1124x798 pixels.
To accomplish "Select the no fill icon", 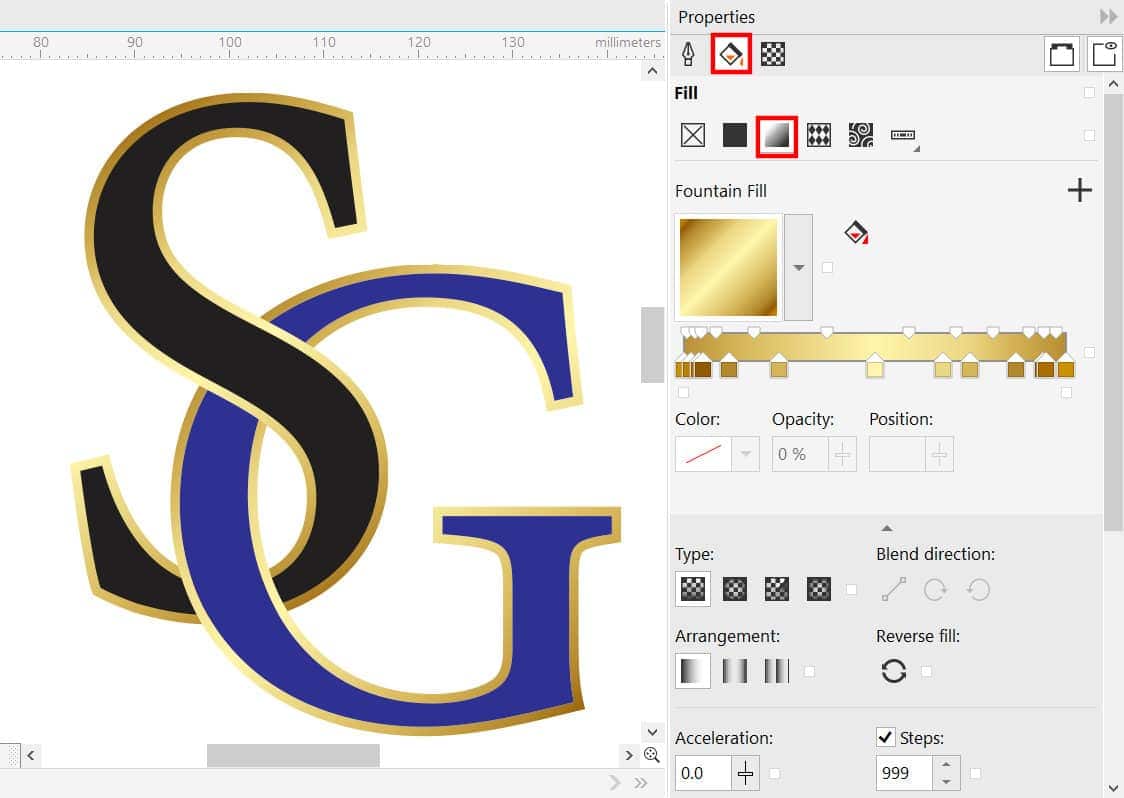I will tap(692, 136).
